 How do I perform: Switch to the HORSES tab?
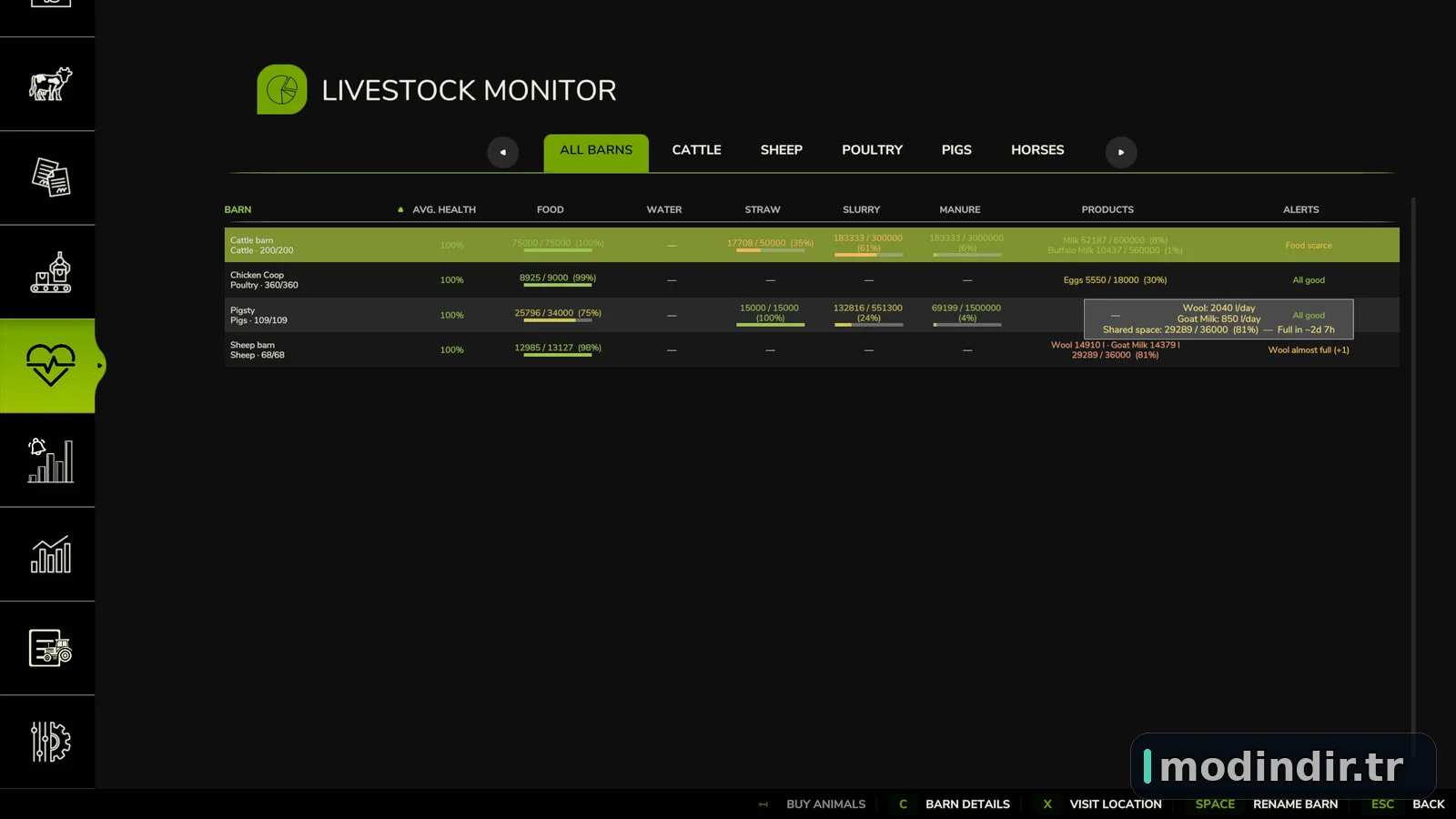1037,150
